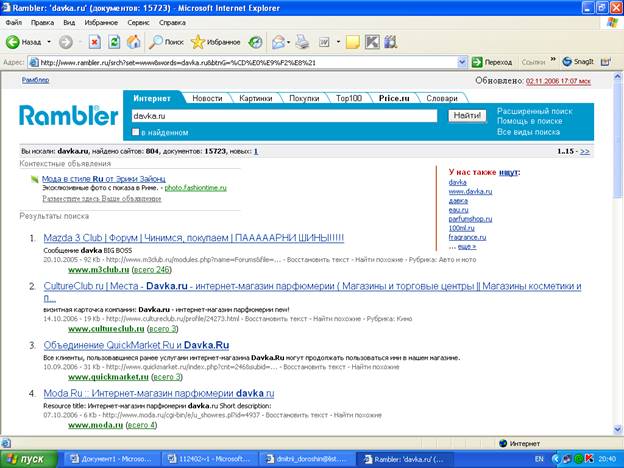Print the page with printer icon
Viewport: 624px width, 468px height.
(302, 42)
